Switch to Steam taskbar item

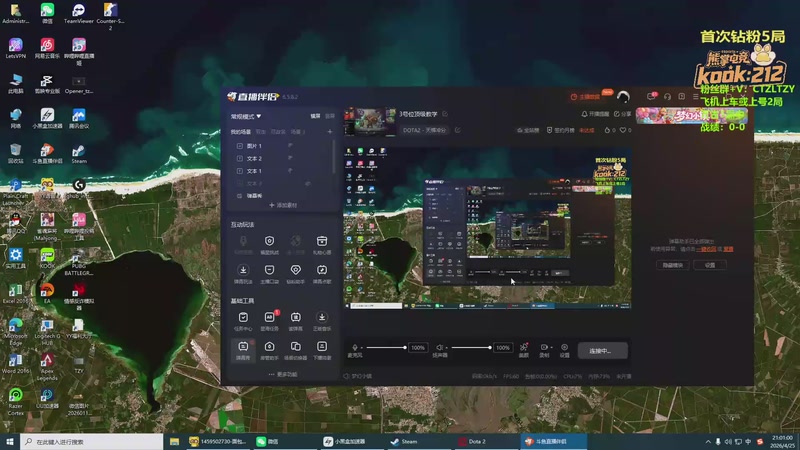419,441
